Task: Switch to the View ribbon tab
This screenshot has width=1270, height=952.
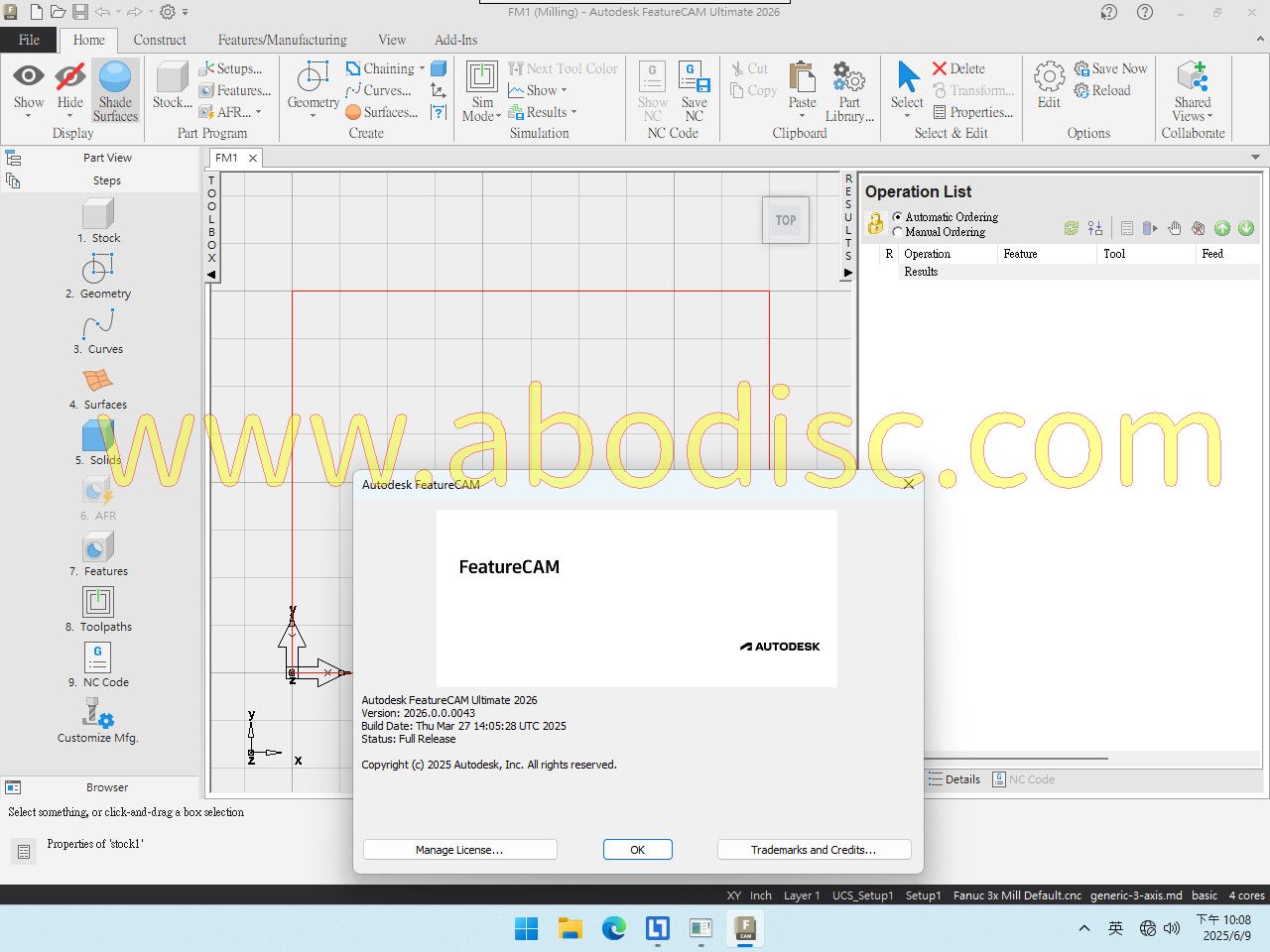Action: pos(392,40)
